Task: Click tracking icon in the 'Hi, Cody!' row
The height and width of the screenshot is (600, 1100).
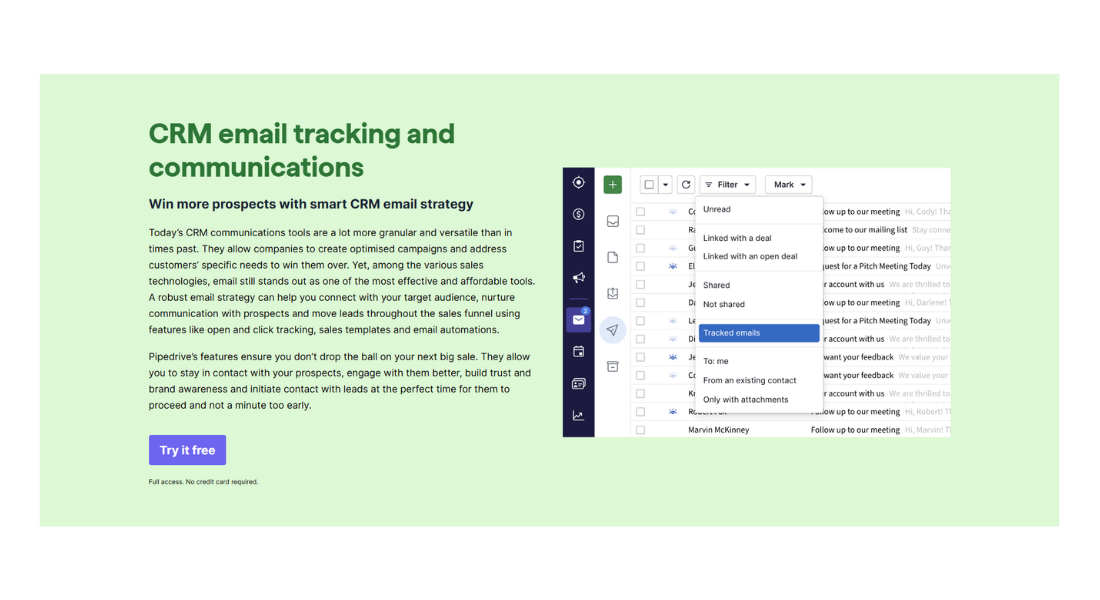Action: coord(673,211)
